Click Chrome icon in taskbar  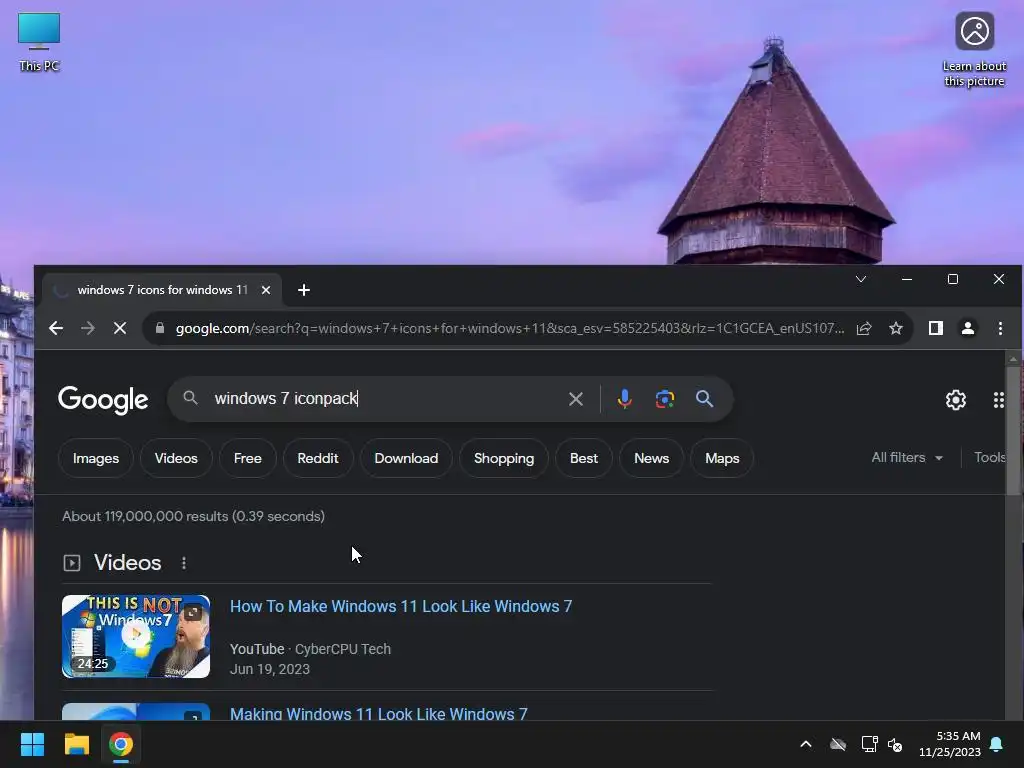[121, 744]
